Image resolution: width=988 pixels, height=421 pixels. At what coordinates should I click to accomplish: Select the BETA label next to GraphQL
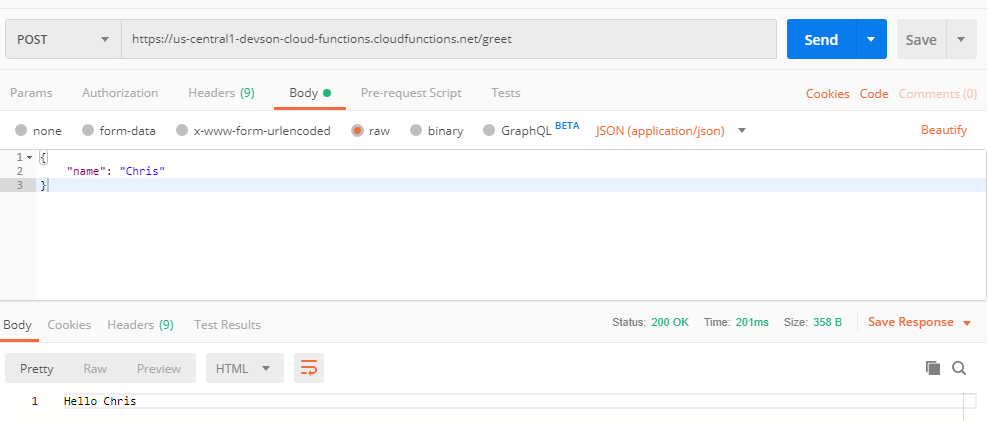click(x=567, y=125)
